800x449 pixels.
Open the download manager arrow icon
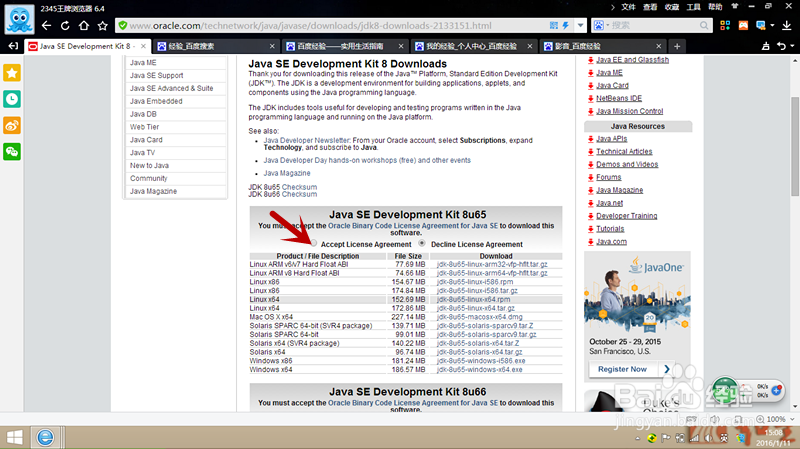click(x=787, y=25)
